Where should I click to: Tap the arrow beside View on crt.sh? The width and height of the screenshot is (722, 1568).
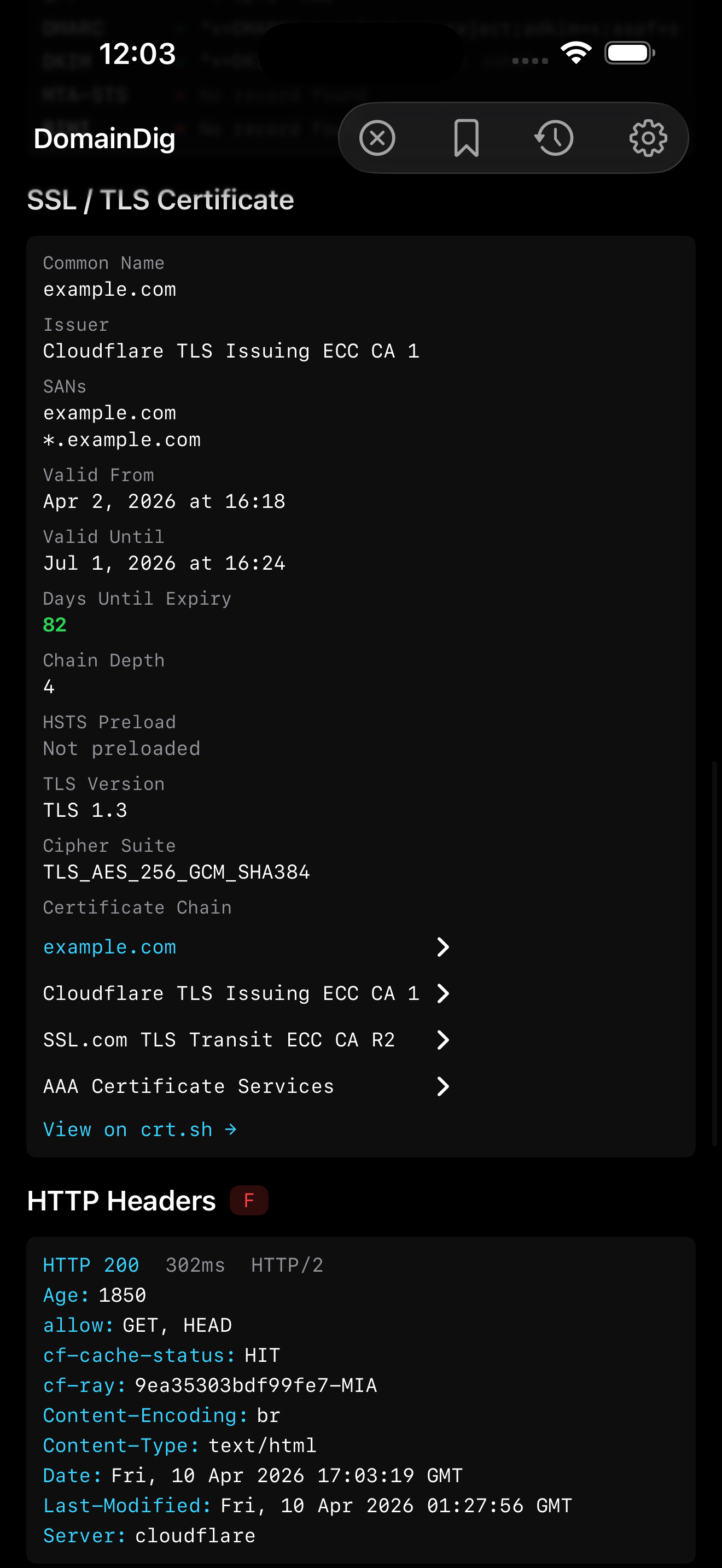coord(231,1130)
